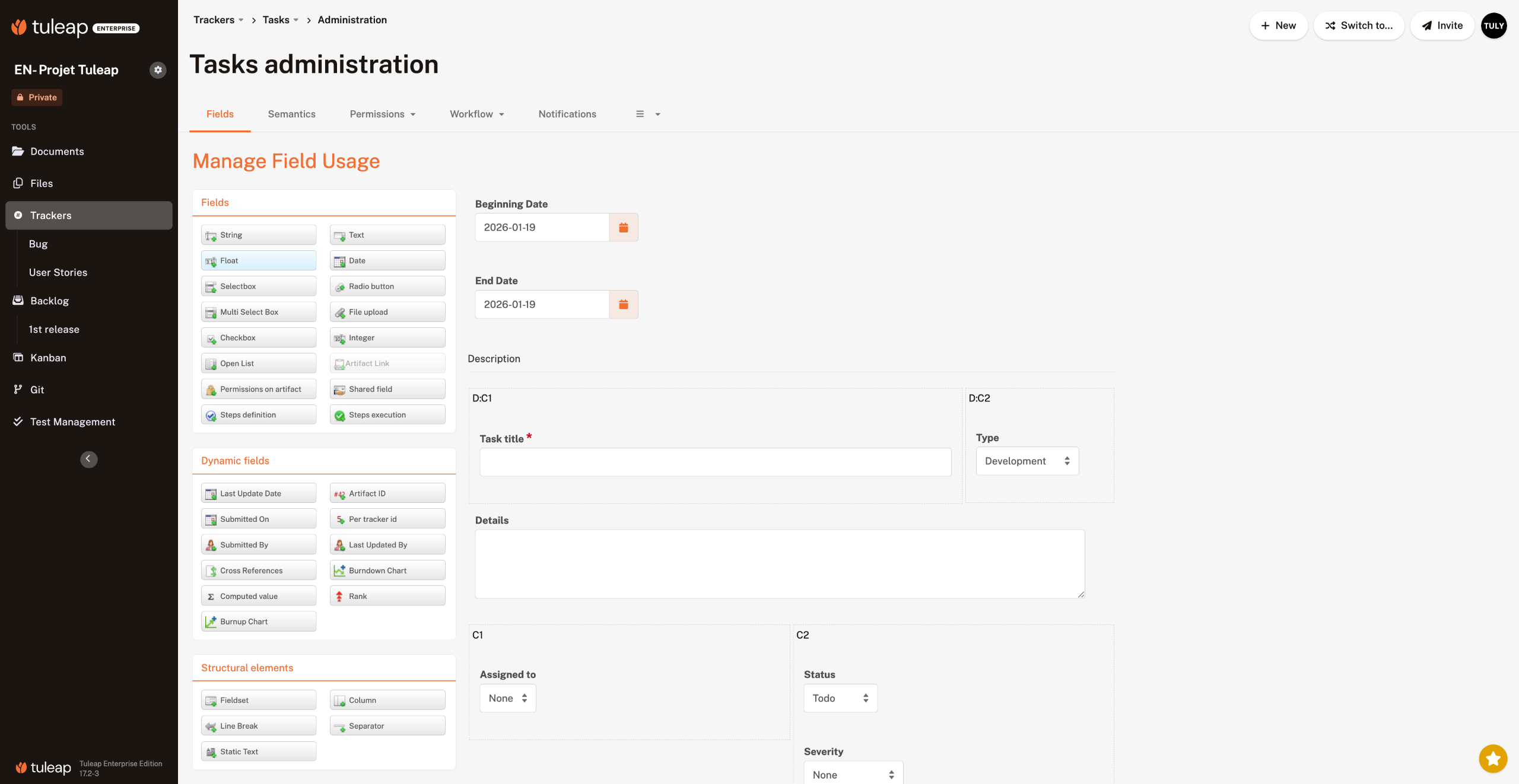Click the project settings gear icon
The width and height of the screenshot is (1519, 784).
click(x=158, y=70)
